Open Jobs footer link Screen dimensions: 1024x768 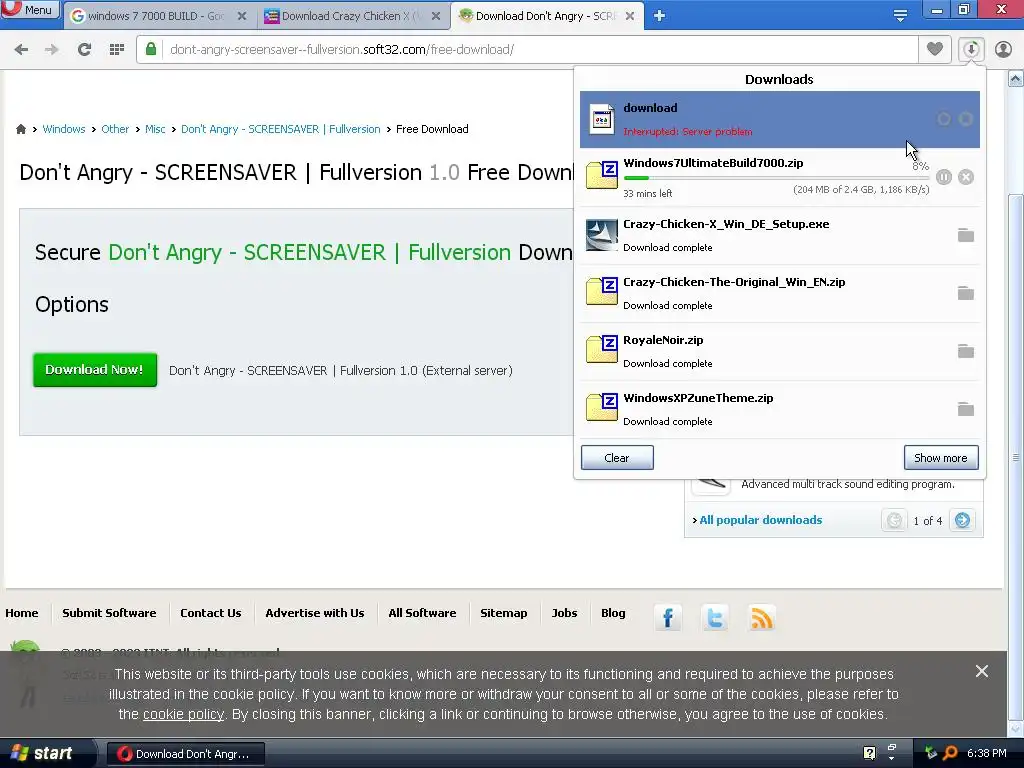564,613
